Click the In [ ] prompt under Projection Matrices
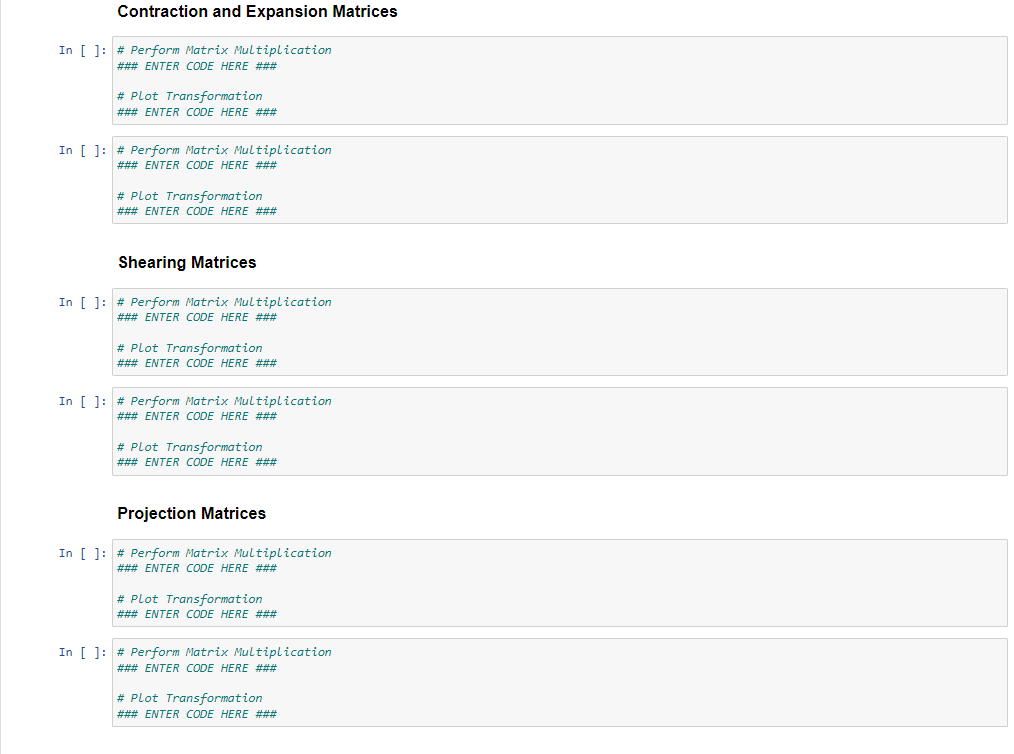 tap(80, 552)
